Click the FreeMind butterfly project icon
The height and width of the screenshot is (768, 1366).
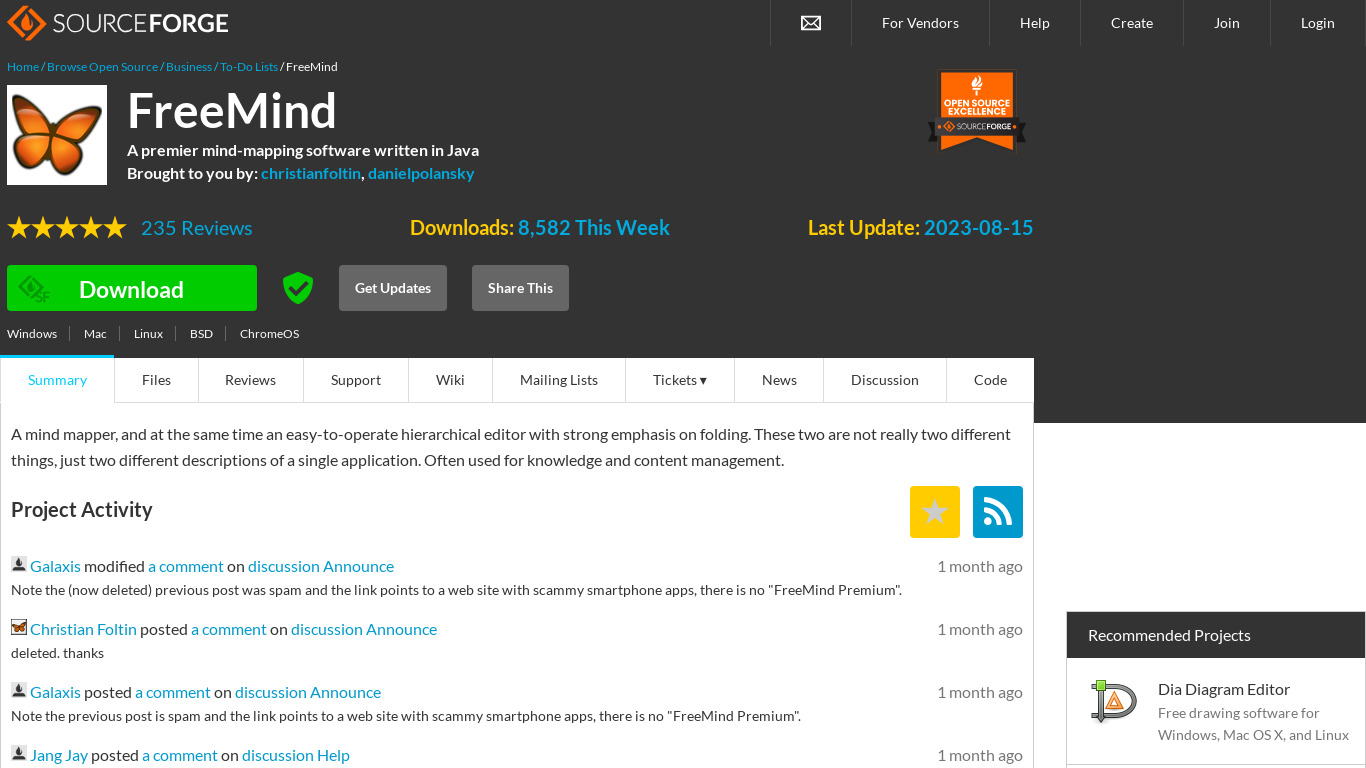pyautogui.click(x=57, y=135)
